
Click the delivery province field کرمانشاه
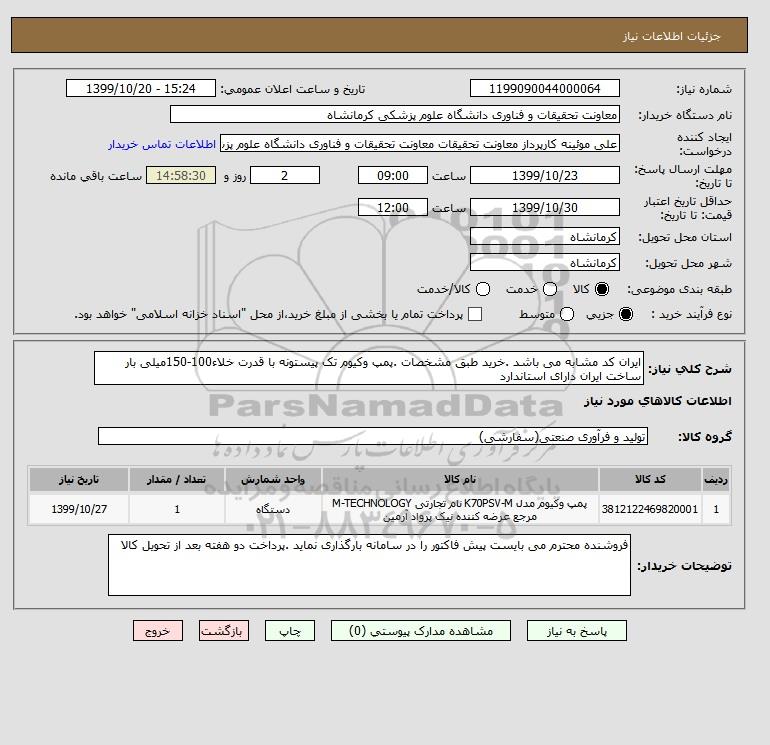(545, 237)
